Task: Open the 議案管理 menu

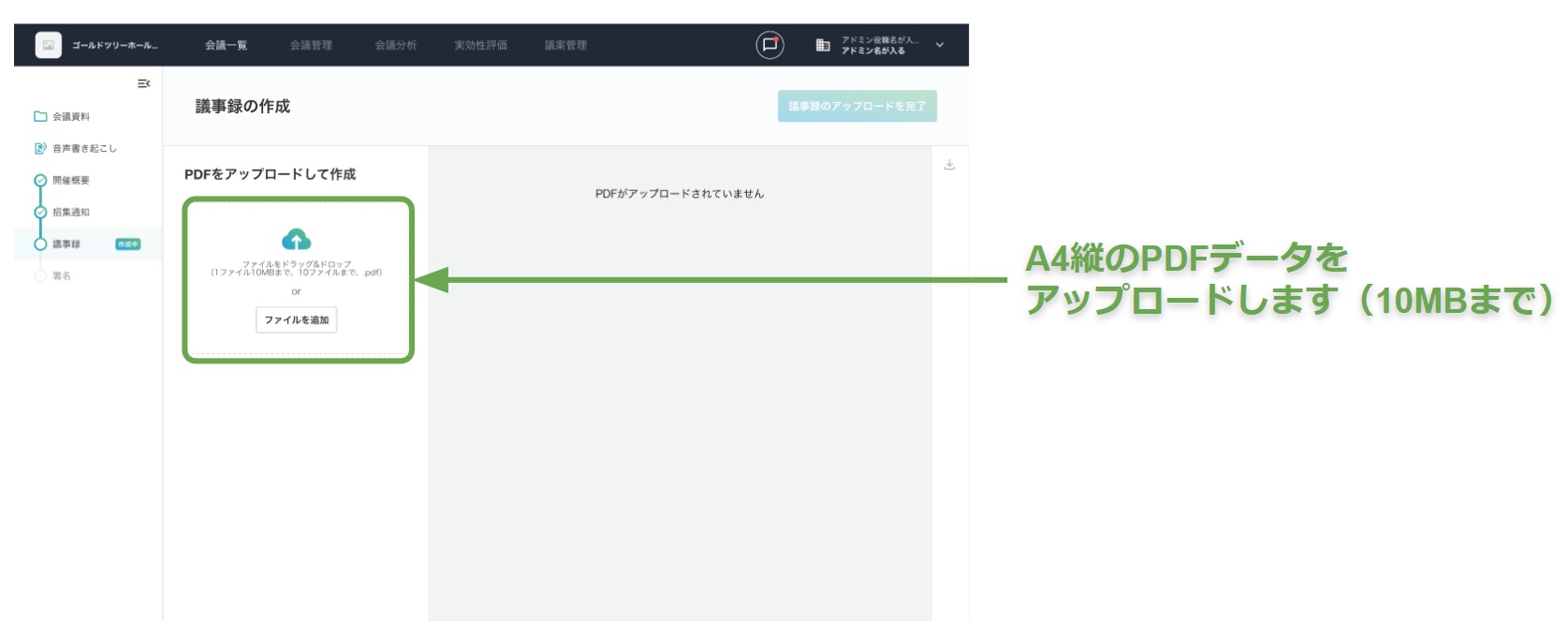Action: (565, 45)
